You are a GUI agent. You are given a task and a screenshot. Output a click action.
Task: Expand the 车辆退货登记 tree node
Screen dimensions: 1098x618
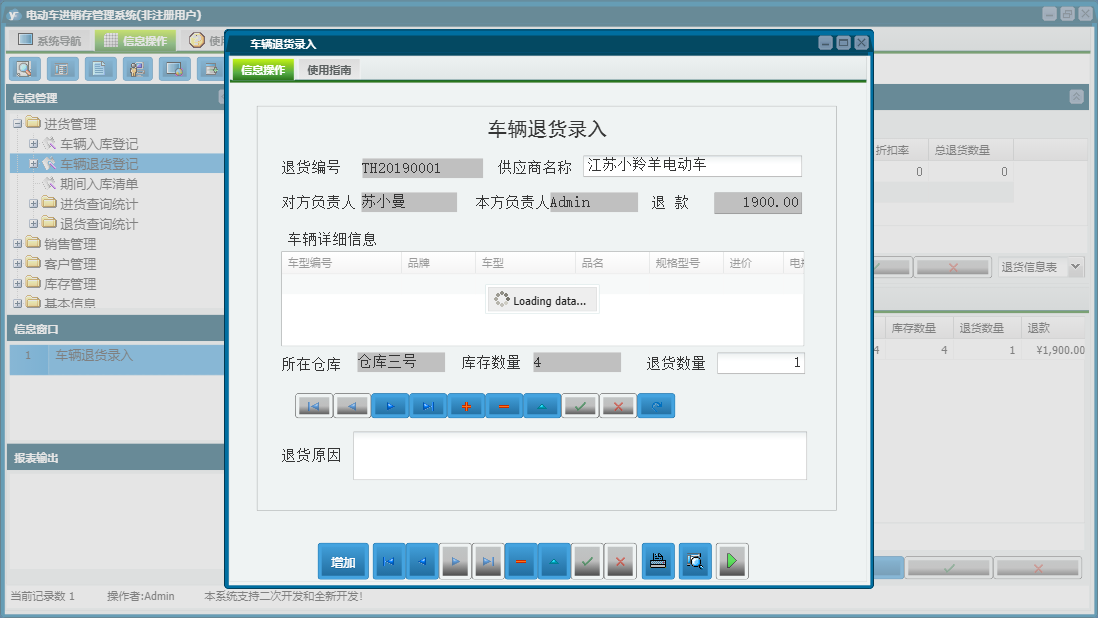pyautogui.click(x=34, y=164)
